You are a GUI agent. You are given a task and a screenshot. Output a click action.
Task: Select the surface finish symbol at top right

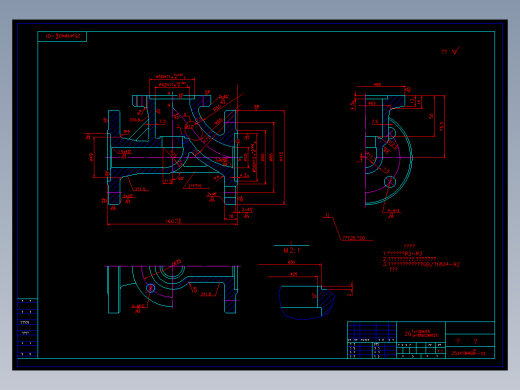(456, 51)
